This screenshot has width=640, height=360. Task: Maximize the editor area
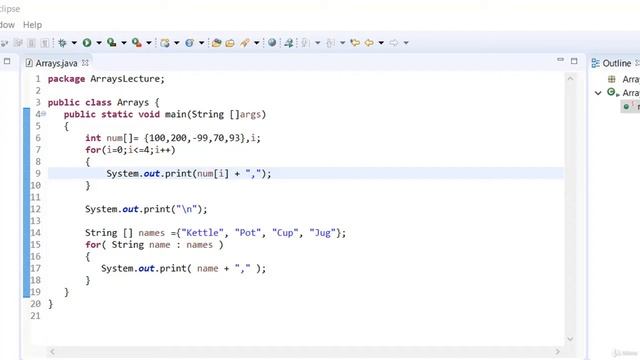click(574, 61)
